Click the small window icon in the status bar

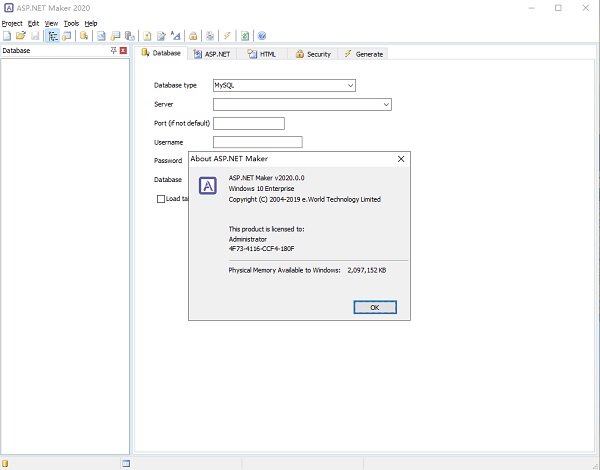126,464
